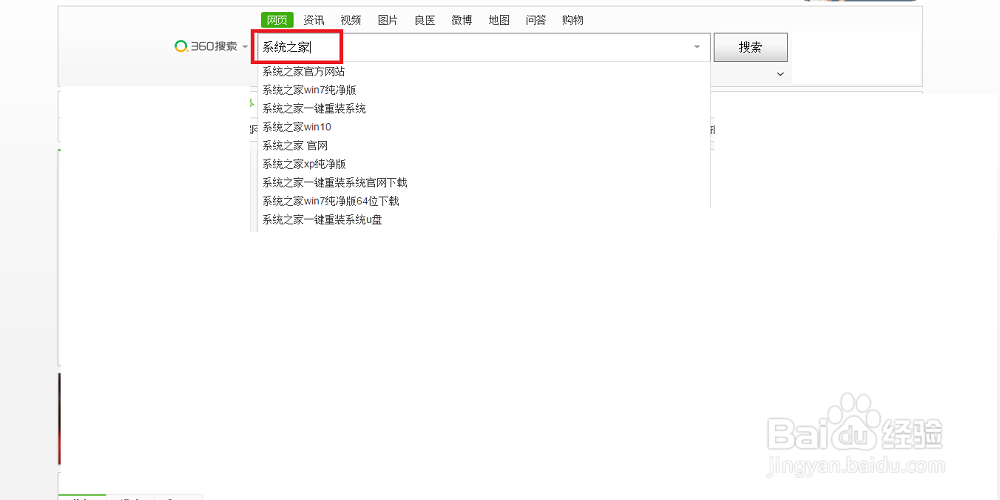Click the 搜索 button
Viewport: 1000px width, 500px height.
751,47
